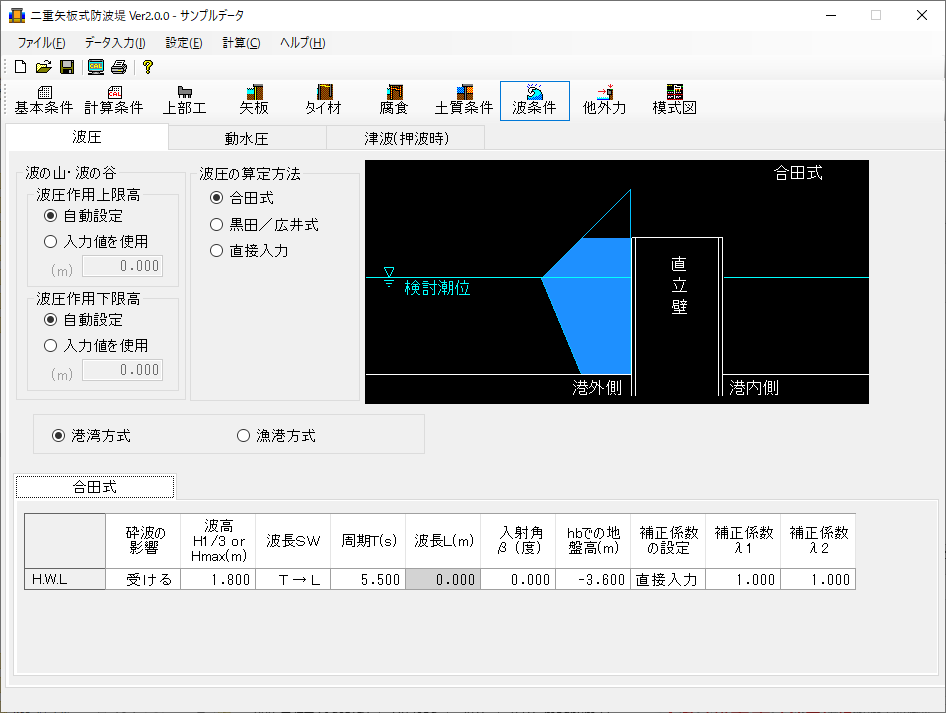
Task: Select the 漁港方式 option
Action: click(x=276, y=436)
